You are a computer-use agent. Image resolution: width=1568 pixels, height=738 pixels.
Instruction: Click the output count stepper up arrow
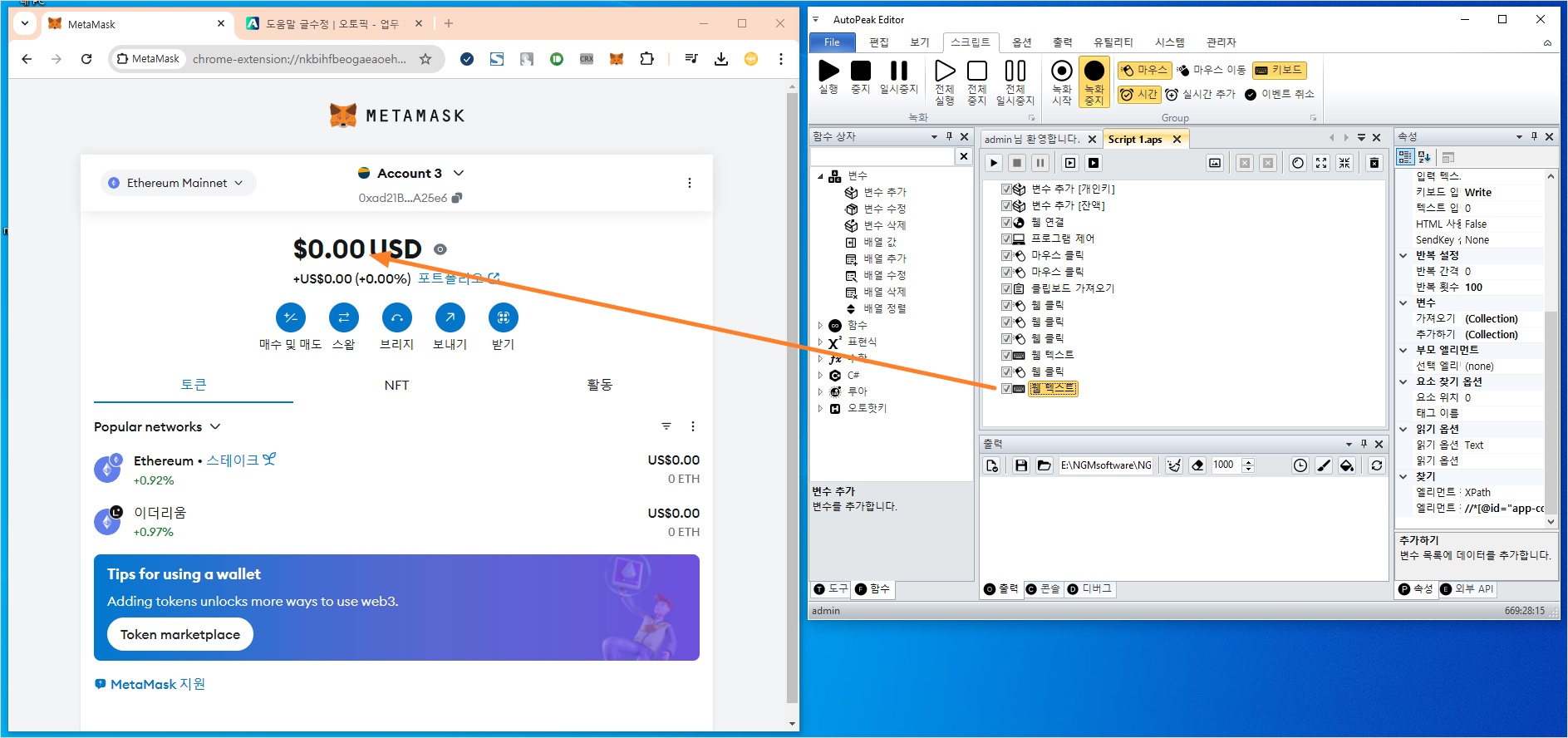[x=1248, y=461]
